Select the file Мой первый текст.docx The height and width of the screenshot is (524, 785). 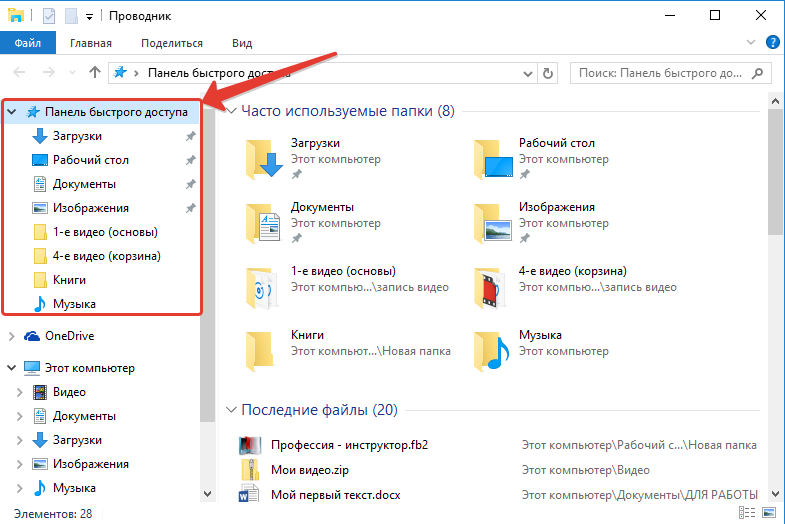[x=335, y=495]
